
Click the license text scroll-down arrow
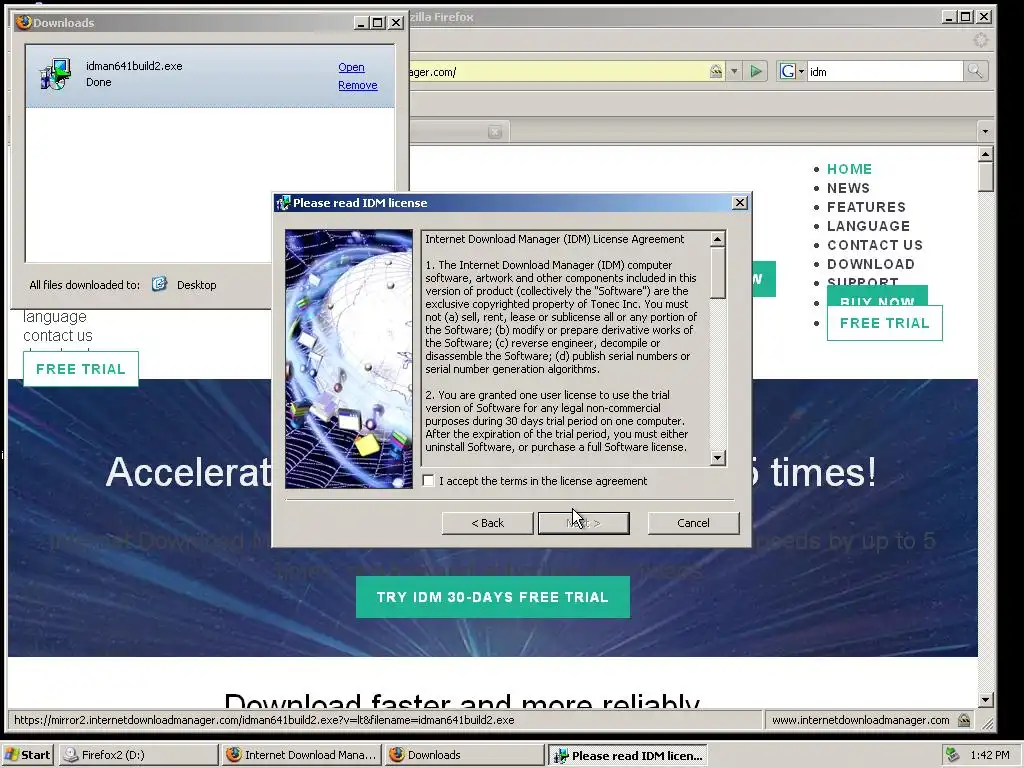[718, 458]
